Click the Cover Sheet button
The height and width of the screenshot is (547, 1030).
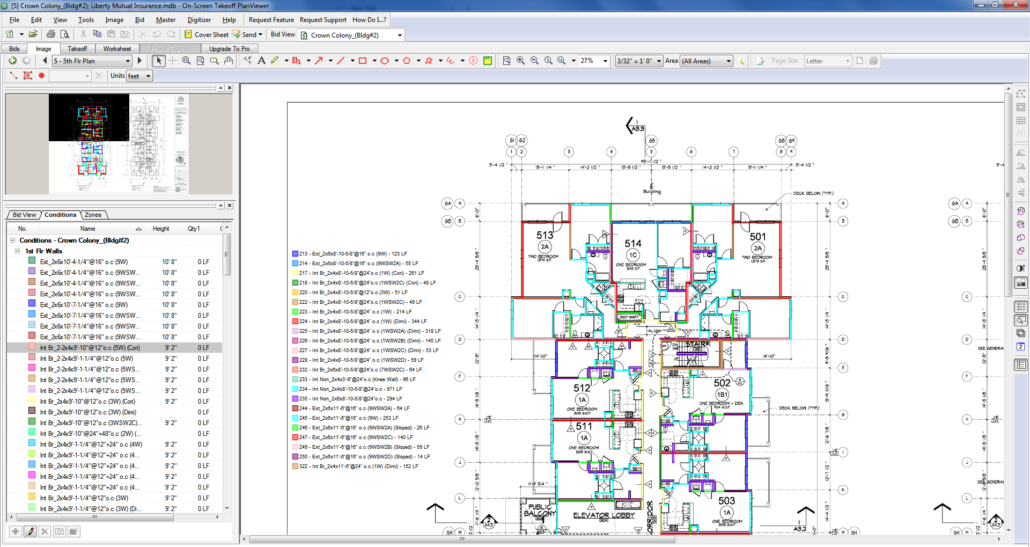coord(205,34)
